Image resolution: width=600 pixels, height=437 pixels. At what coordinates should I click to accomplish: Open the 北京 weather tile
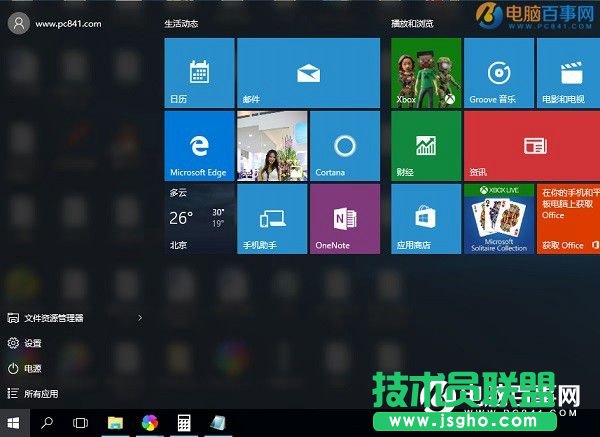(199, 219)
